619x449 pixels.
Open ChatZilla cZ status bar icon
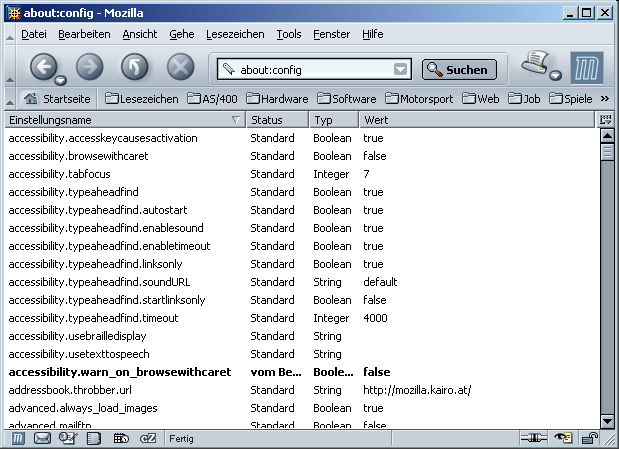tap(148, 438)
